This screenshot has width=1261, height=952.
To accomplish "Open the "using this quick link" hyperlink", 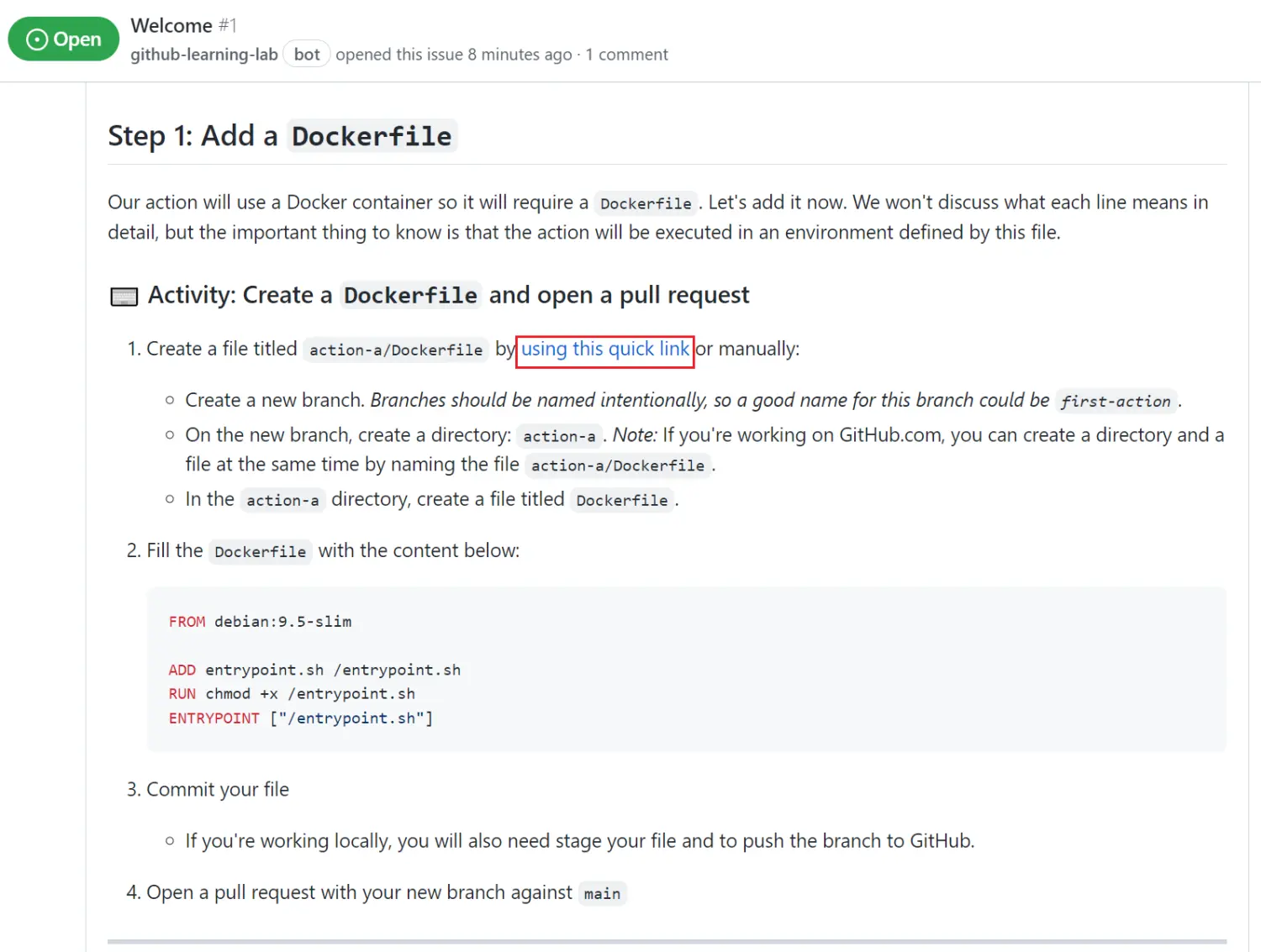I will [x=604, y=350].
